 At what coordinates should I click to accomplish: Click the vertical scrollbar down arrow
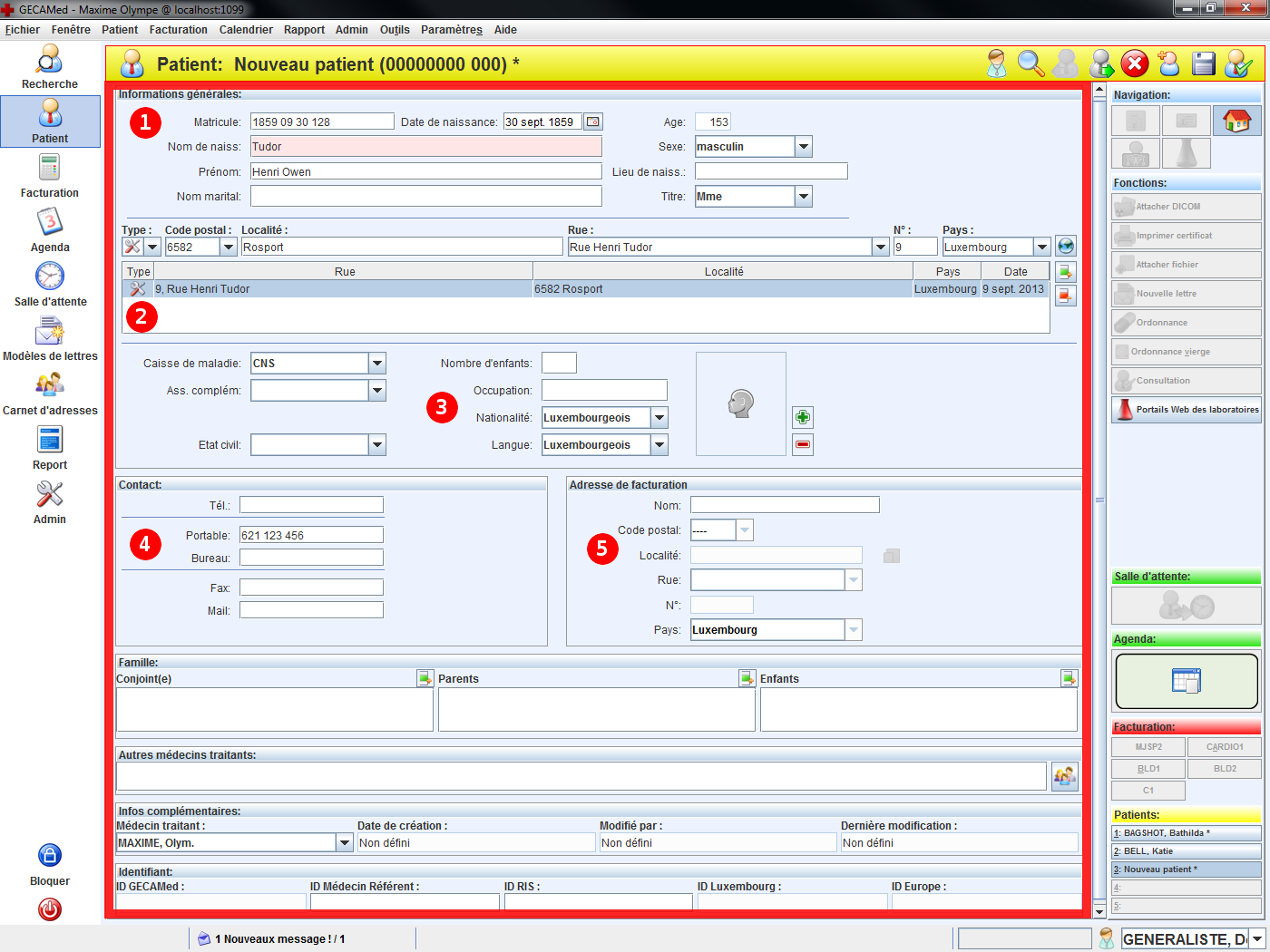point(1099,910)
